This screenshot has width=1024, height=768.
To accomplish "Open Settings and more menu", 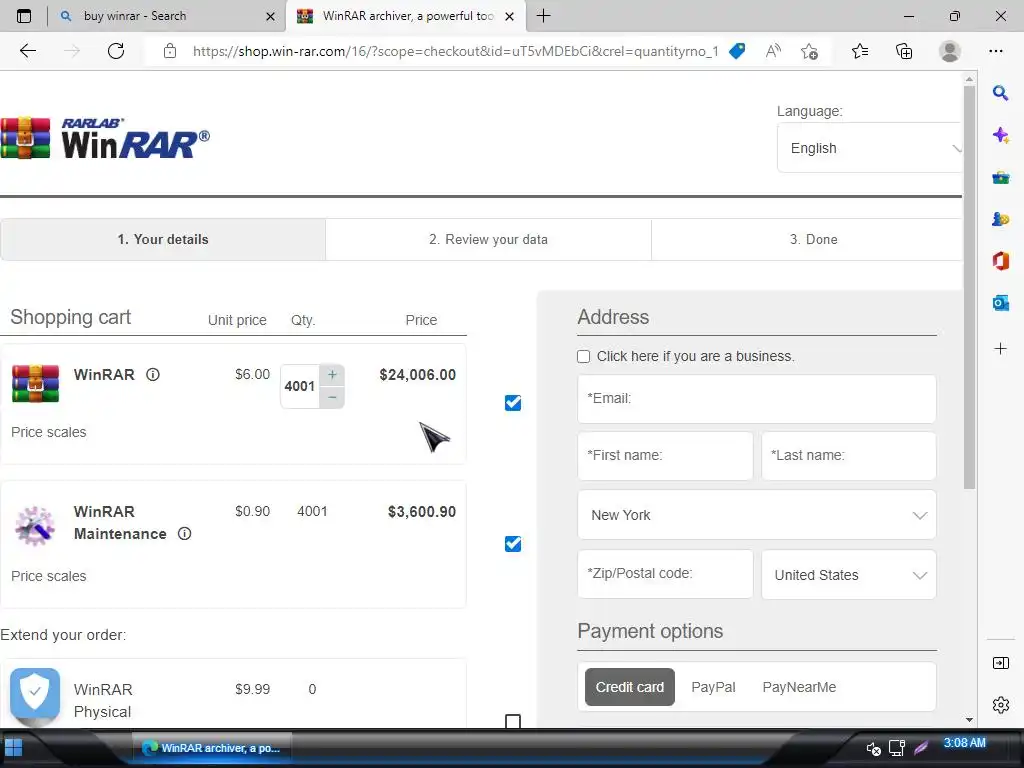I will pyautogui.click(x=995, y=51).
